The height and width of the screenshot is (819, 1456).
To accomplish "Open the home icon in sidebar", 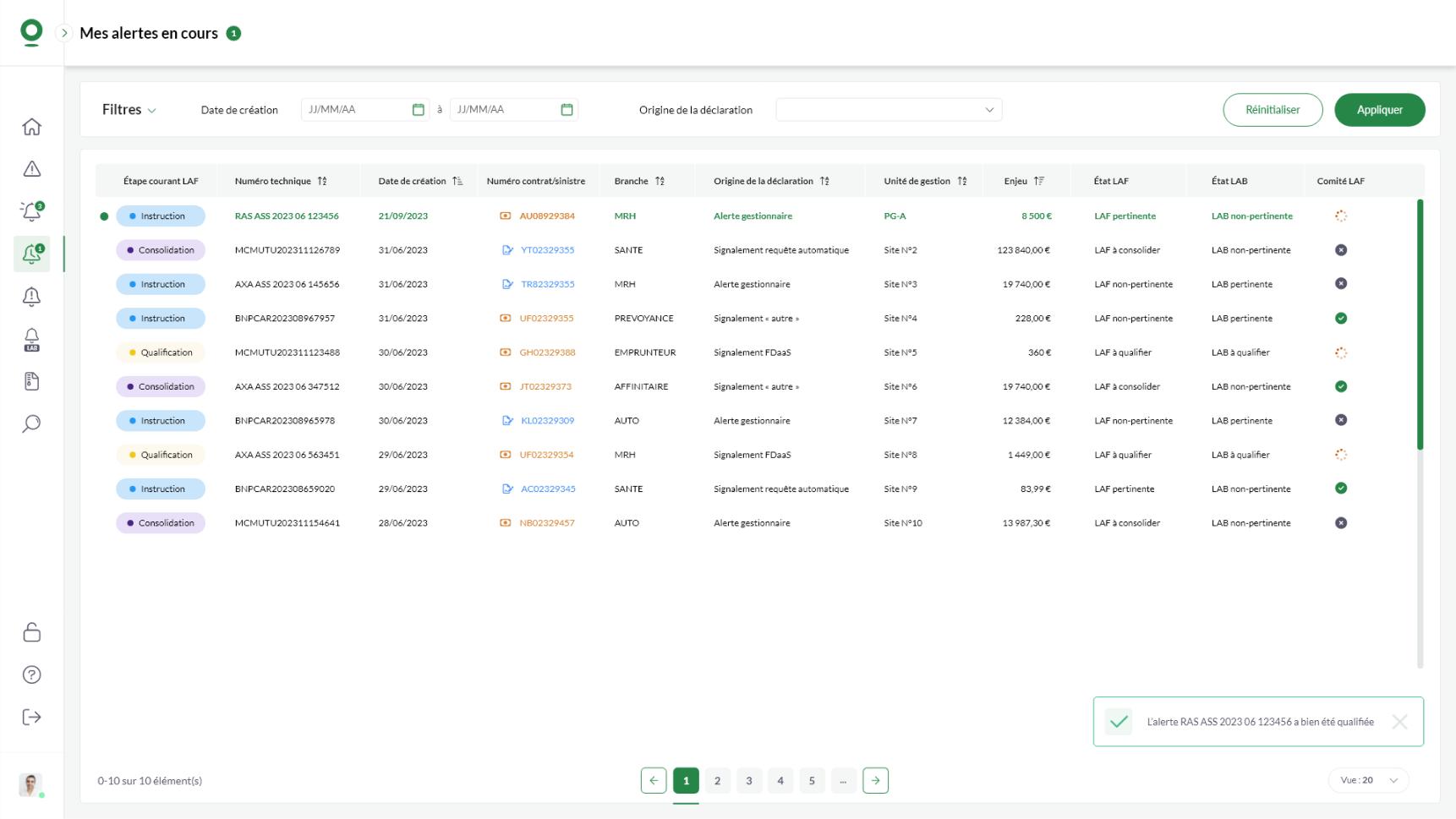I will tap(31, 127).
